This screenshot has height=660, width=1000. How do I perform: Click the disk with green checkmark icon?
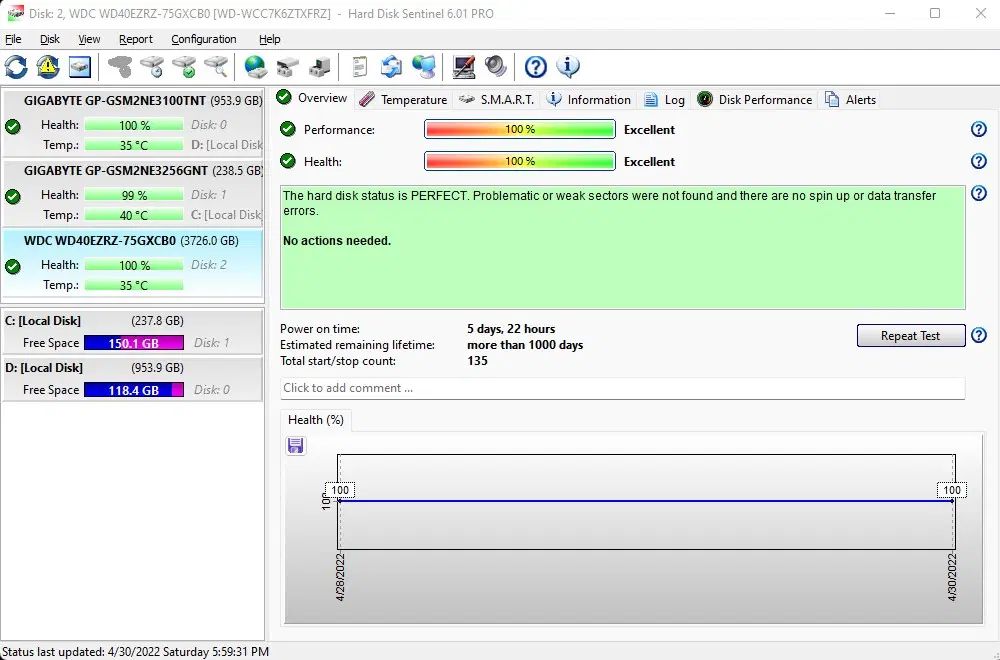click(184, 66)
